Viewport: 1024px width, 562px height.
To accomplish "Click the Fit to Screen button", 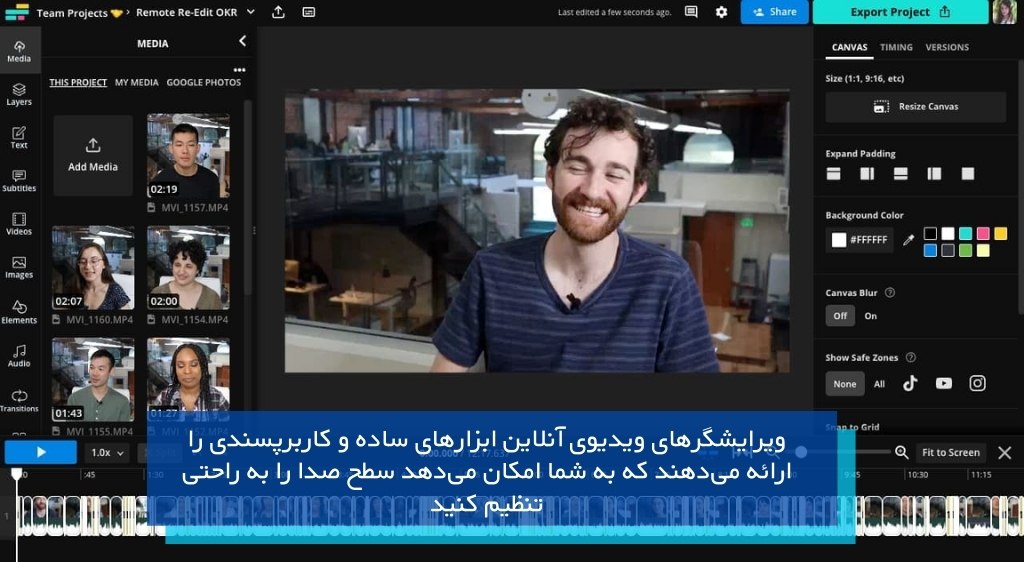I will (x=950, y=452).
